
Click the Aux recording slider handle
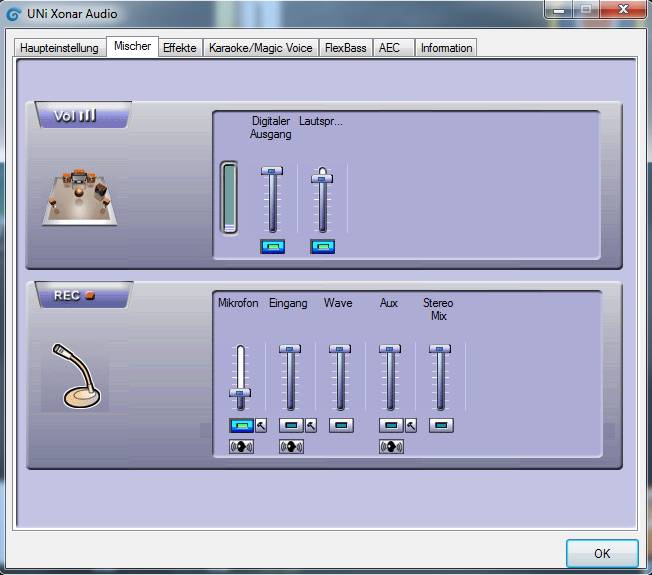tap(390, 349)
